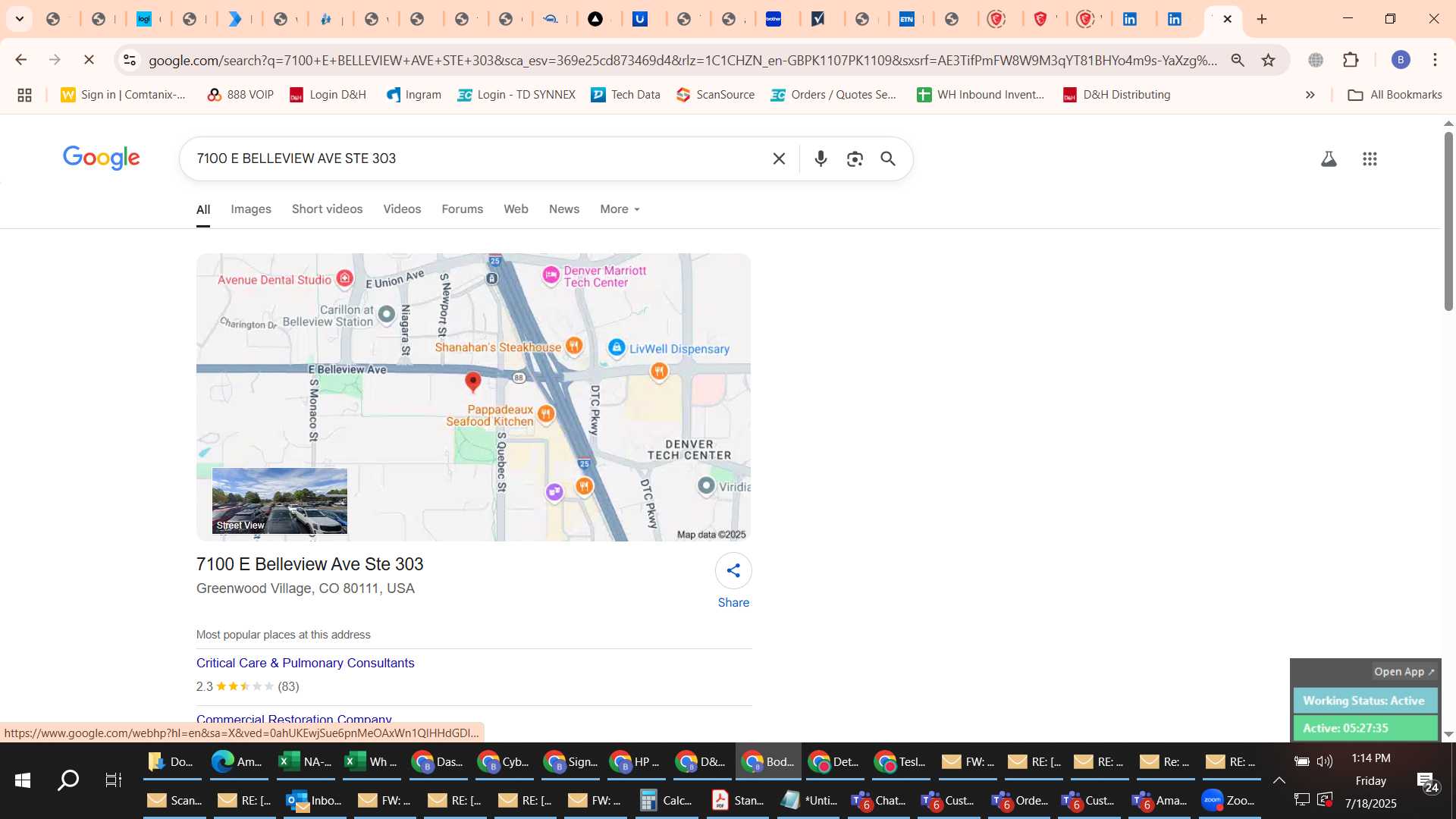This screenshot has width=1456, height=819.
Task: Open volume control in system tray
Action: 1325,761
